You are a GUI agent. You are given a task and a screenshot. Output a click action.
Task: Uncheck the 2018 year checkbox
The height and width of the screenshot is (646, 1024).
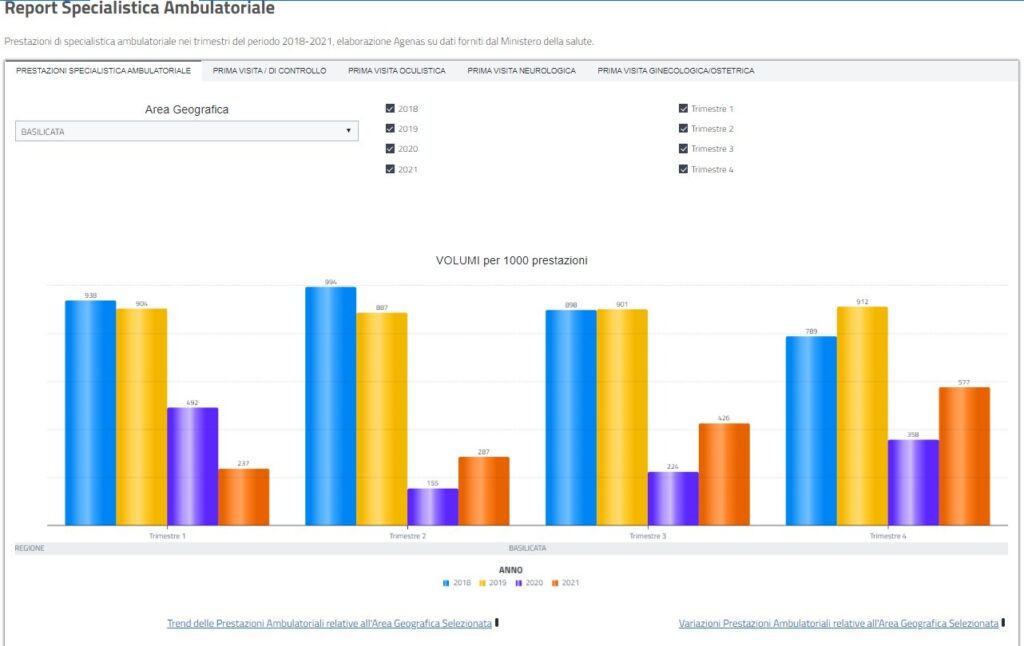[390, 108]
